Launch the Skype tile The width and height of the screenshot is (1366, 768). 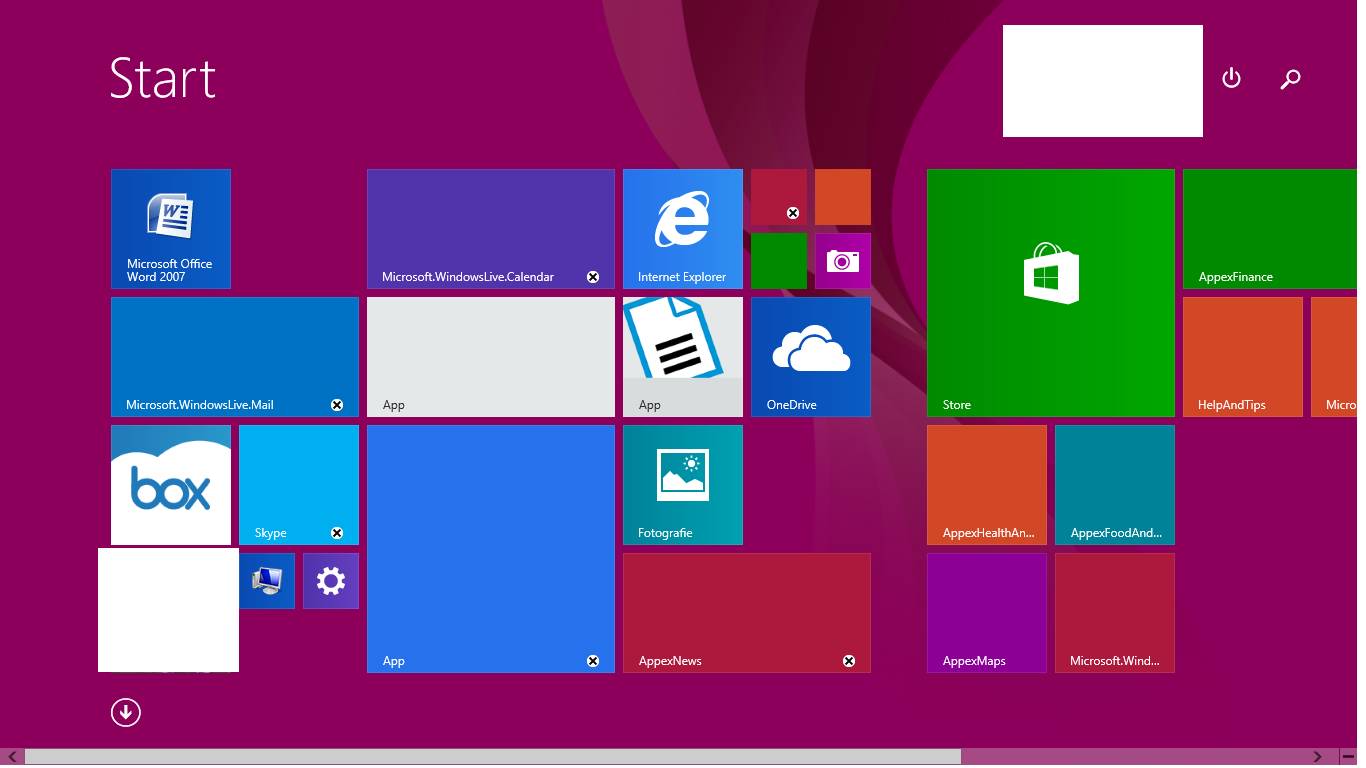(x=299, y=485)
